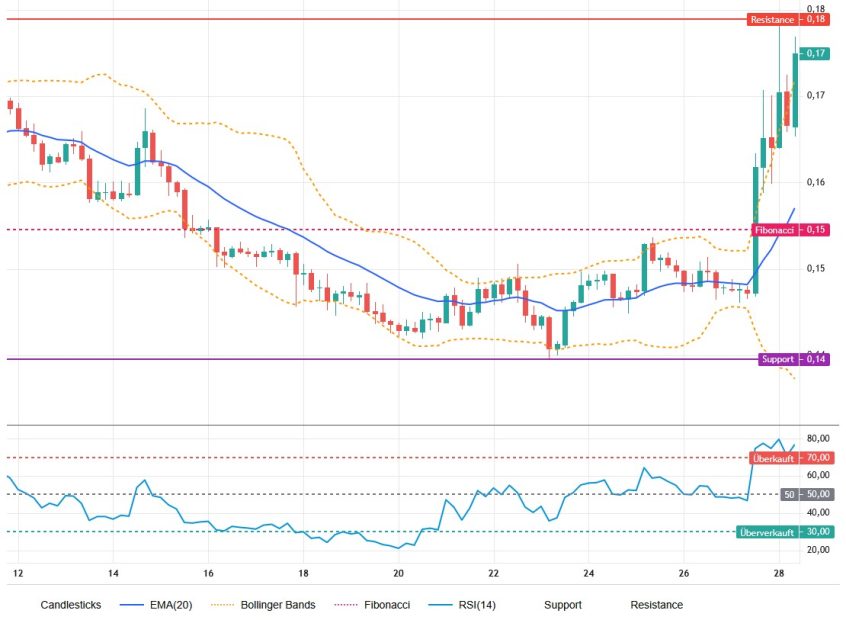Toggle the Candlesticks legend entry

(x=71, y=605)
